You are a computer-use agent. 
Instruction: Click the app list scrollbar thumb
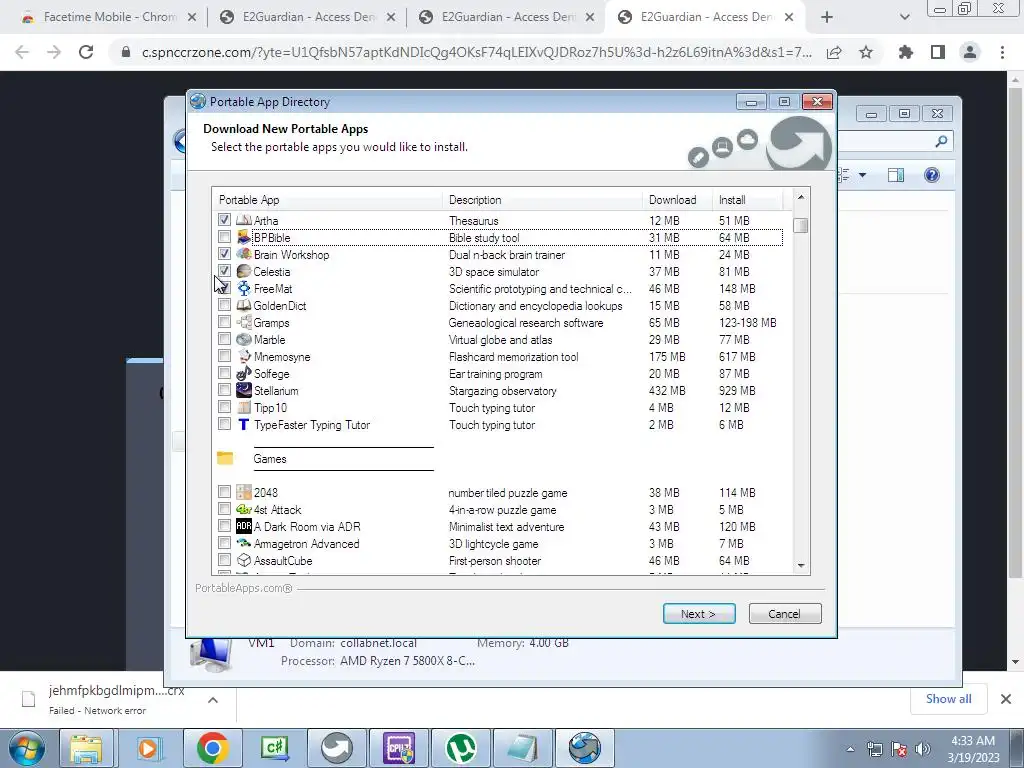tap(801, 225)
